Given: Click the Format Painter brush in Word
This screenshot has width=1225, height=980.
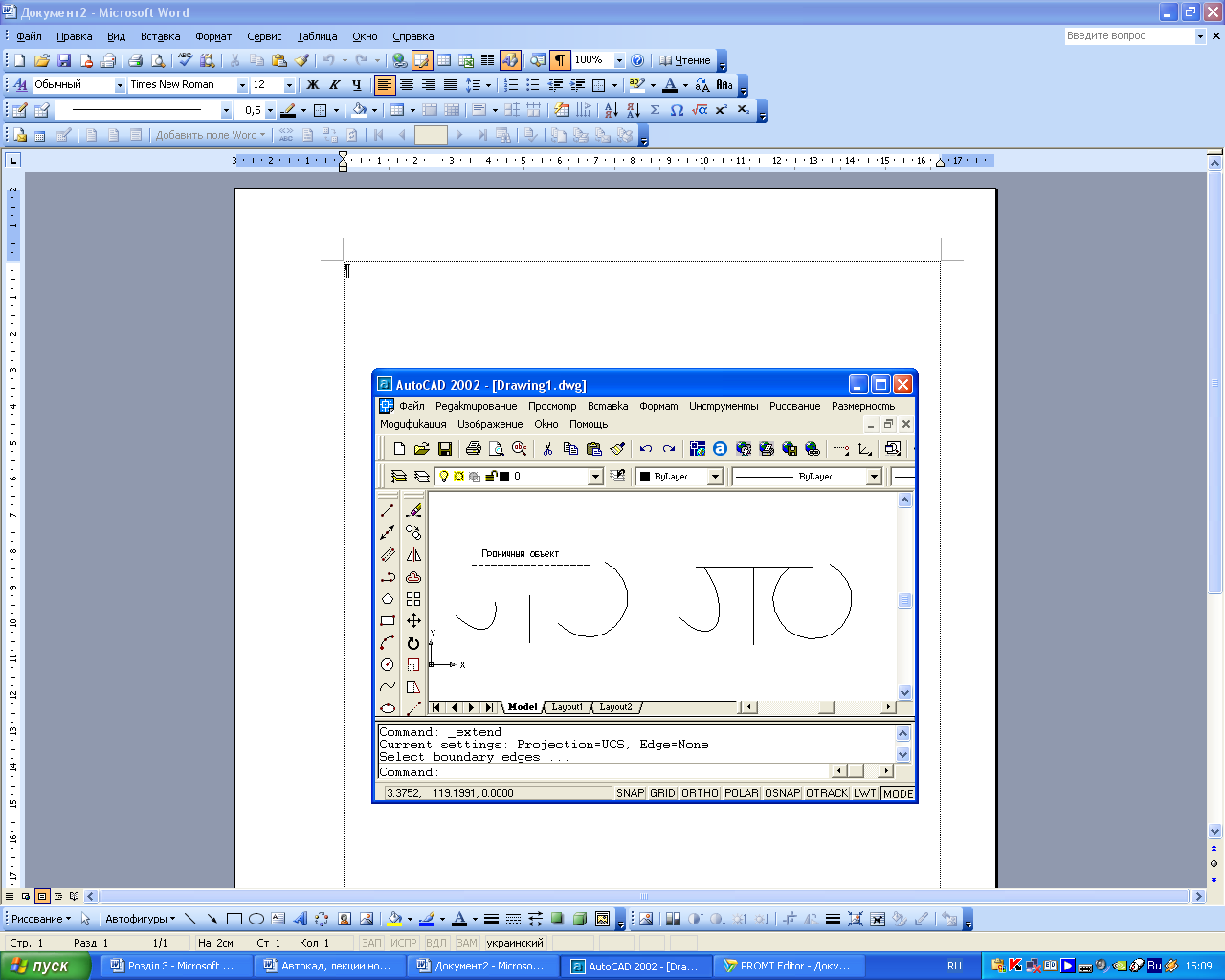Looking at the screenshot, I should [x=301, y=60].
